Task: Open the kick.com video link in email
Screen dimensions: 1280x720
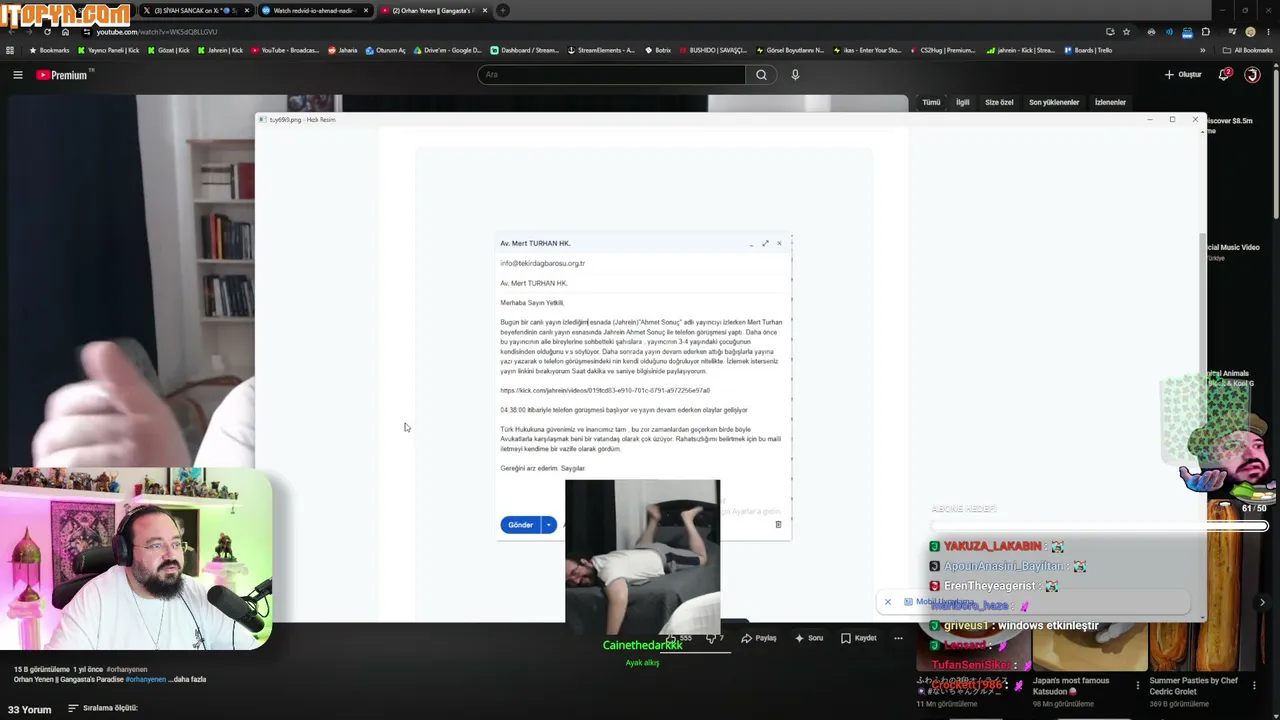Action: [x=605, y=390]
